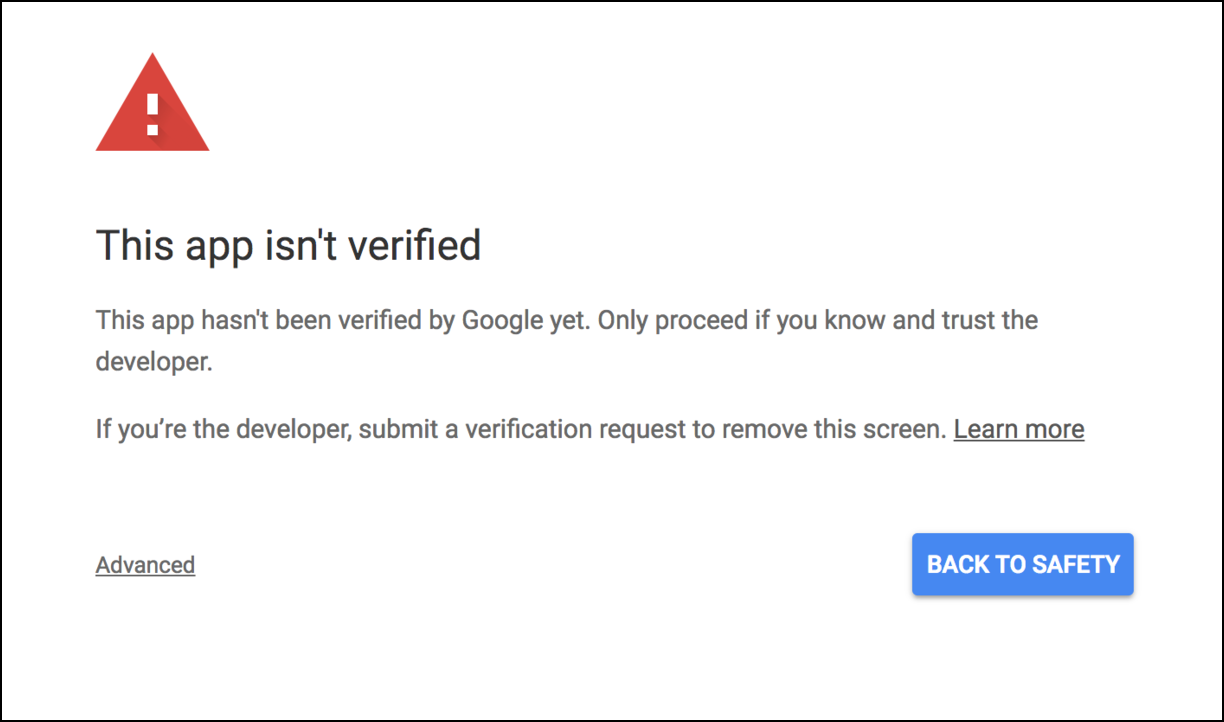Select the white exclamation mark in the triangle
The height and width of the screenshot is (722, 1224).
[152, 114]
